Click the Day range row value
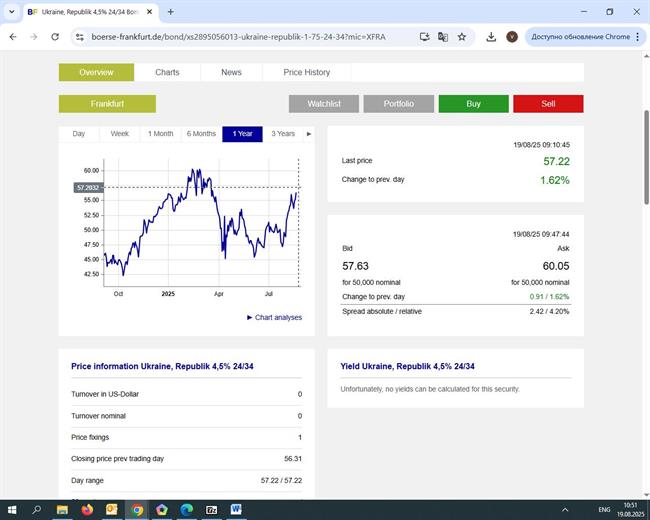Image resolution: width=650 pixels, height=520 pixels. 281,481
